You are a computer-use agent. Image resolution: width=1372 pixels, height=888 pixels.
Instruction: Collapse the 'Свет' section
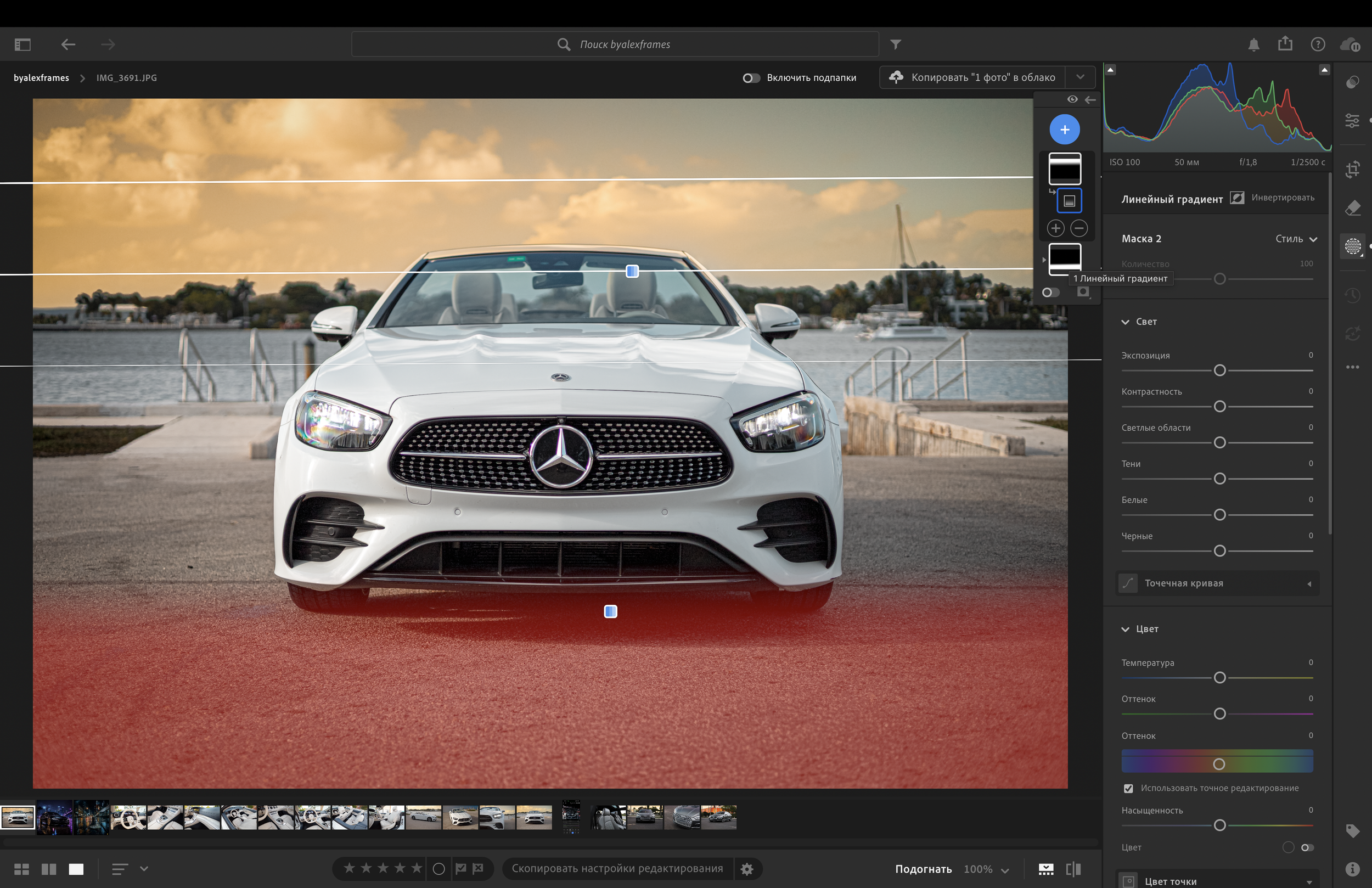tap(1124, 322)
